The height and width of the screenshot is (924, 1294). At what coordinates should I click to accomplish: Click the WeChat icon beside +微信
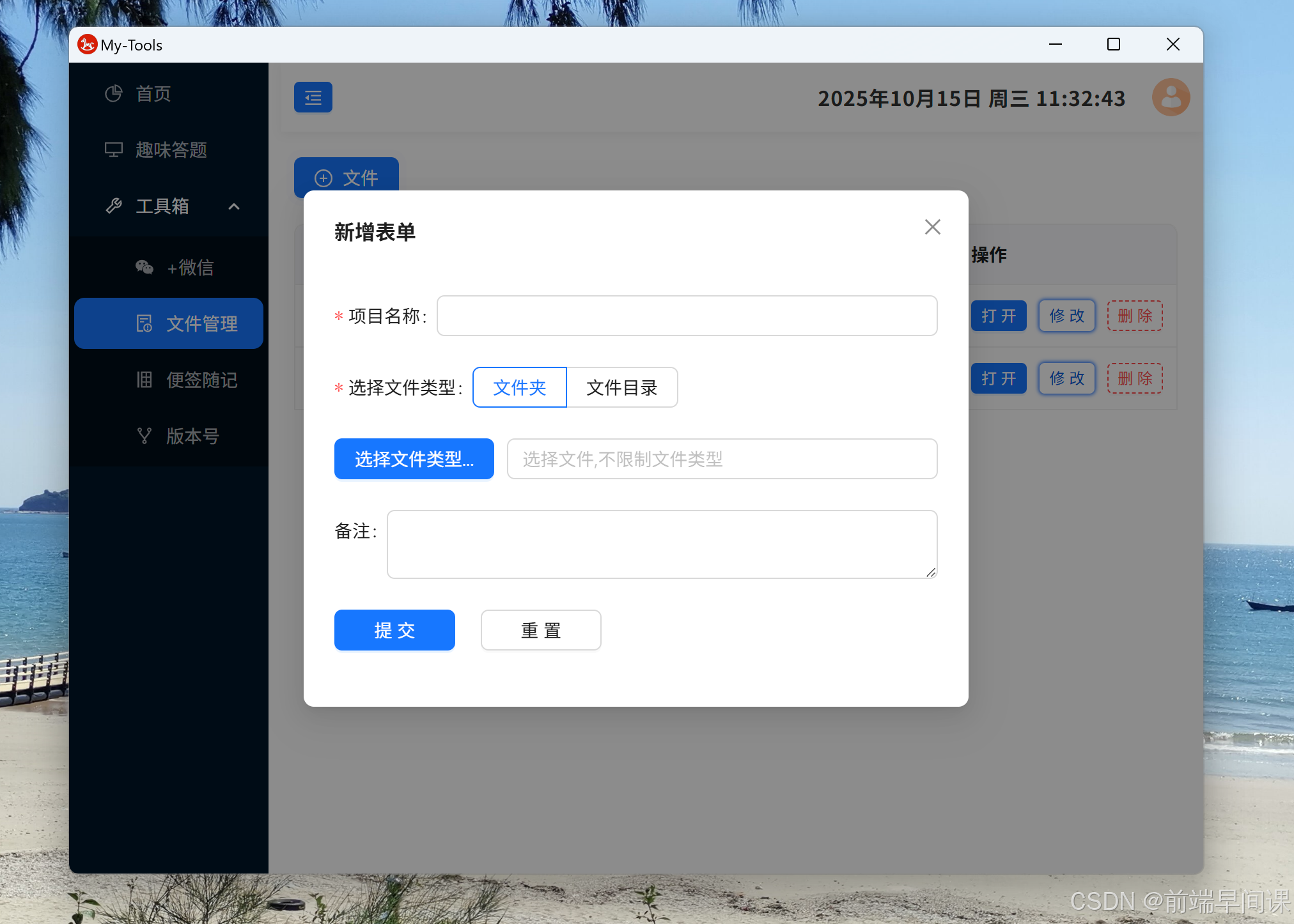[x=144, y=267]
